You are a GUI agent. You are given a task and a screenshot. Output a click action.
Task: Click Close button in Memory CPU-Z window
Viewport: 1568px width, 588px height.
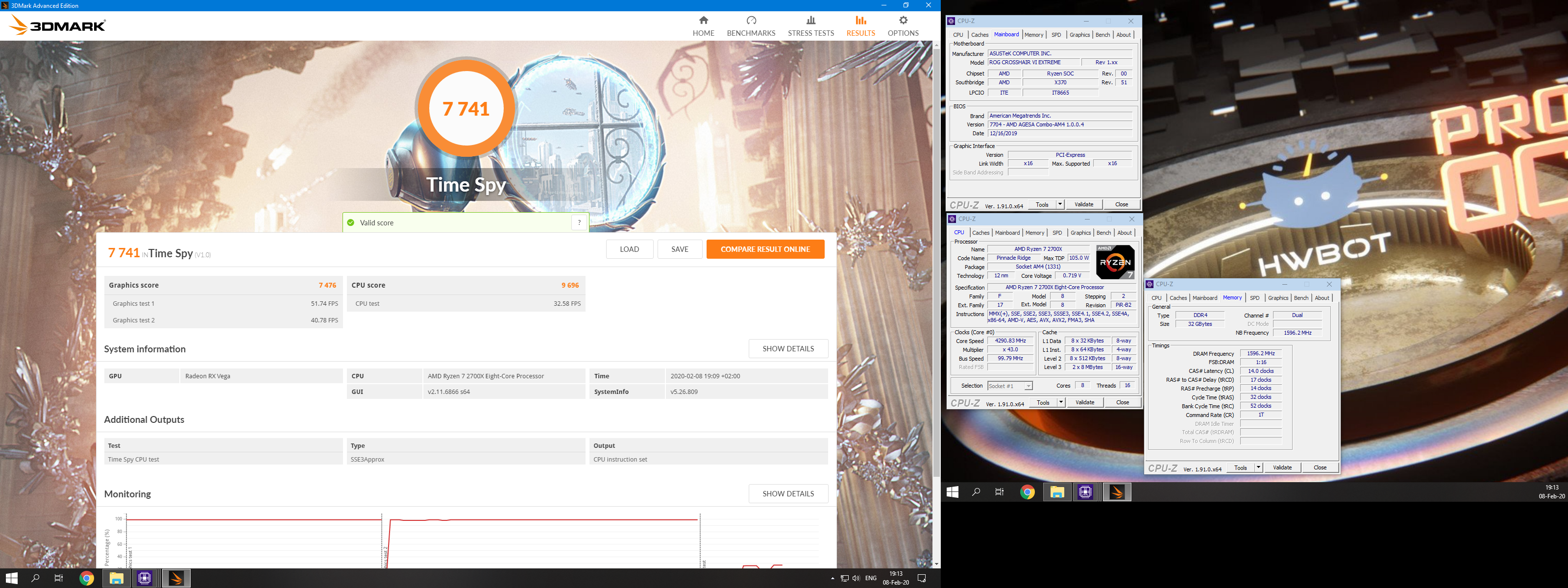pyautogui.click(x=1320, y=467)
